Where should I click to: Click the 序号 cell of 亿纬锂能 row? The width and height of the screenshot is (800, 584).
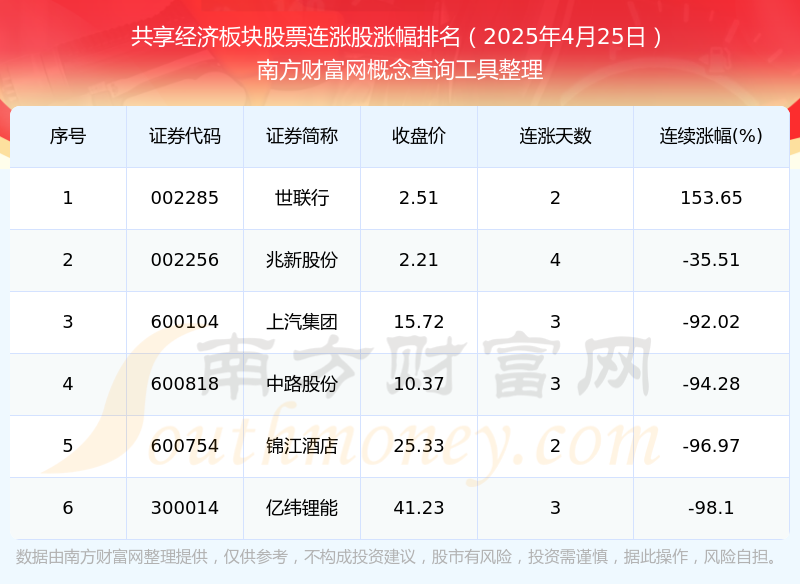(68, 508)
